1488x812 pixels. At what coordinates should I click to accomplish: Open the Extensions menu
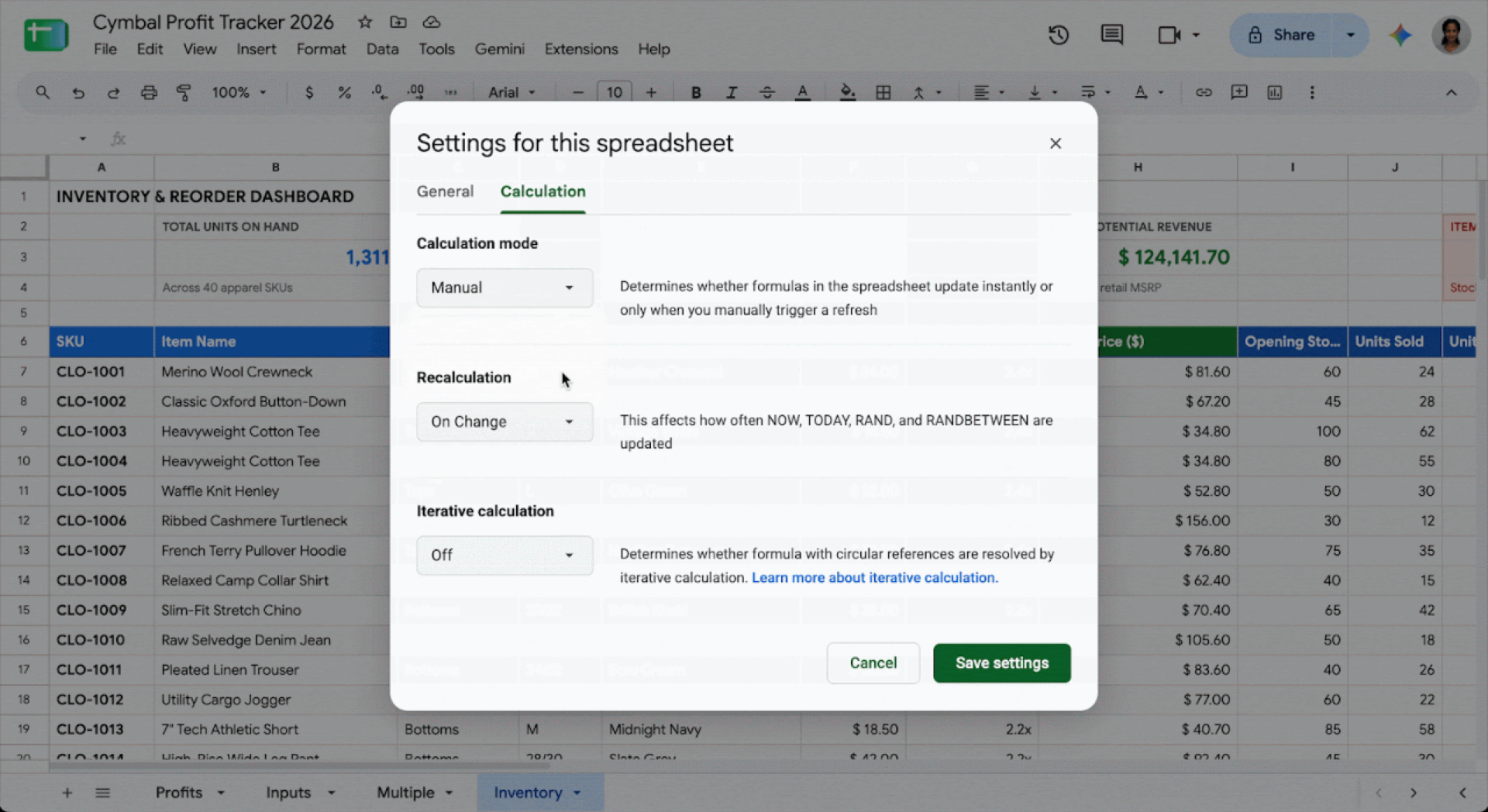tap(581, 49)
